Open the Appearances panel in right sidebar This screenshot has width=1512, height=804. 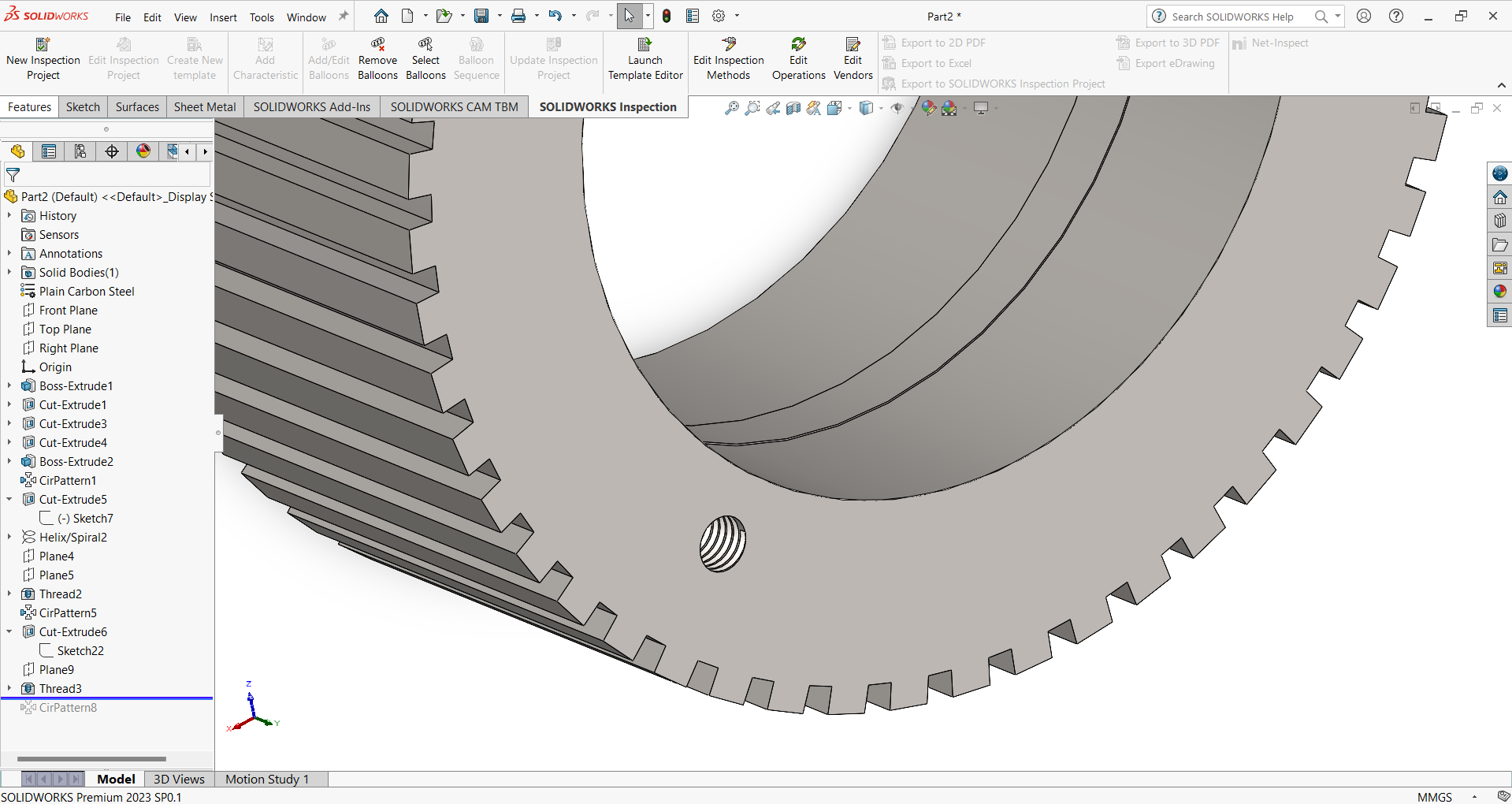(x=1499, y=292)
